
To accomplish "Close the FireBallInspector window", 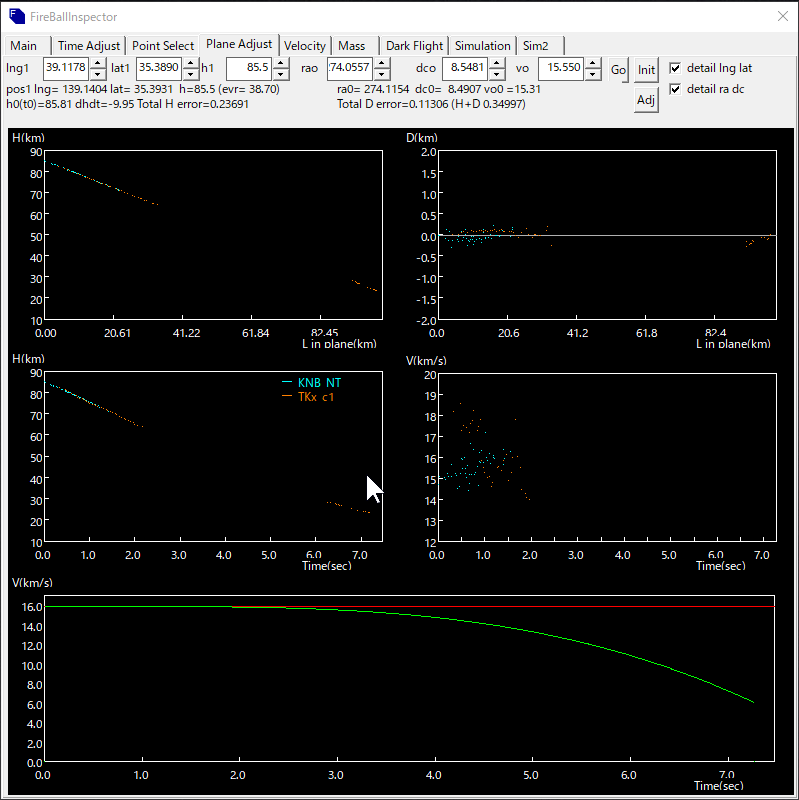I will pos(783,16).
